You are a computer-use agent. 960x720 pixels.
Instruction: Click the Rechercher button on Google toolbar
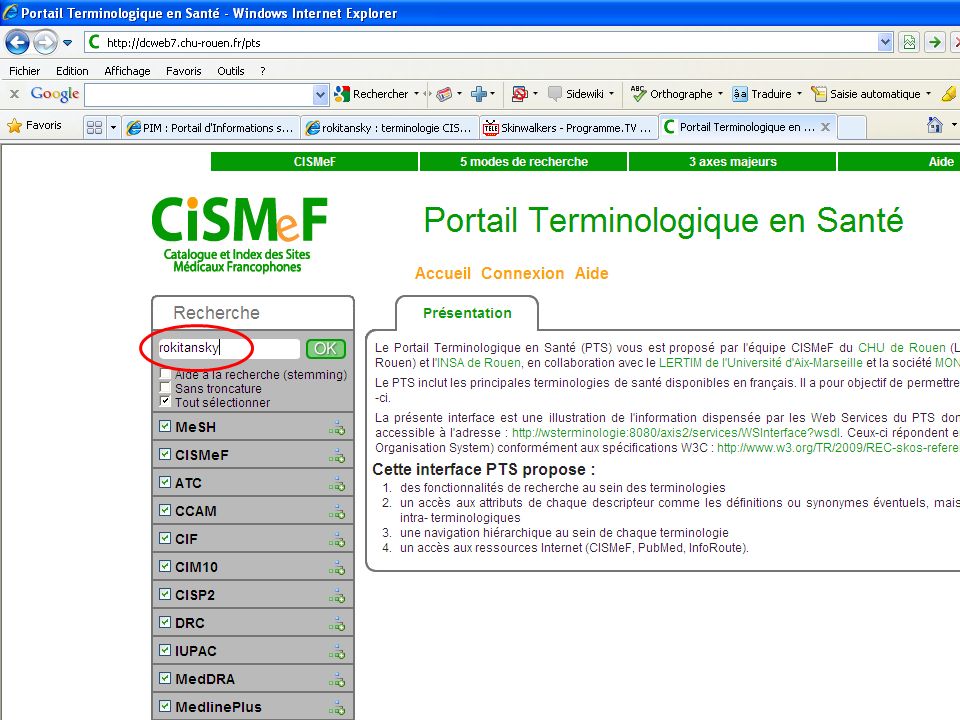pyautogui.click(x=372, y=94)
